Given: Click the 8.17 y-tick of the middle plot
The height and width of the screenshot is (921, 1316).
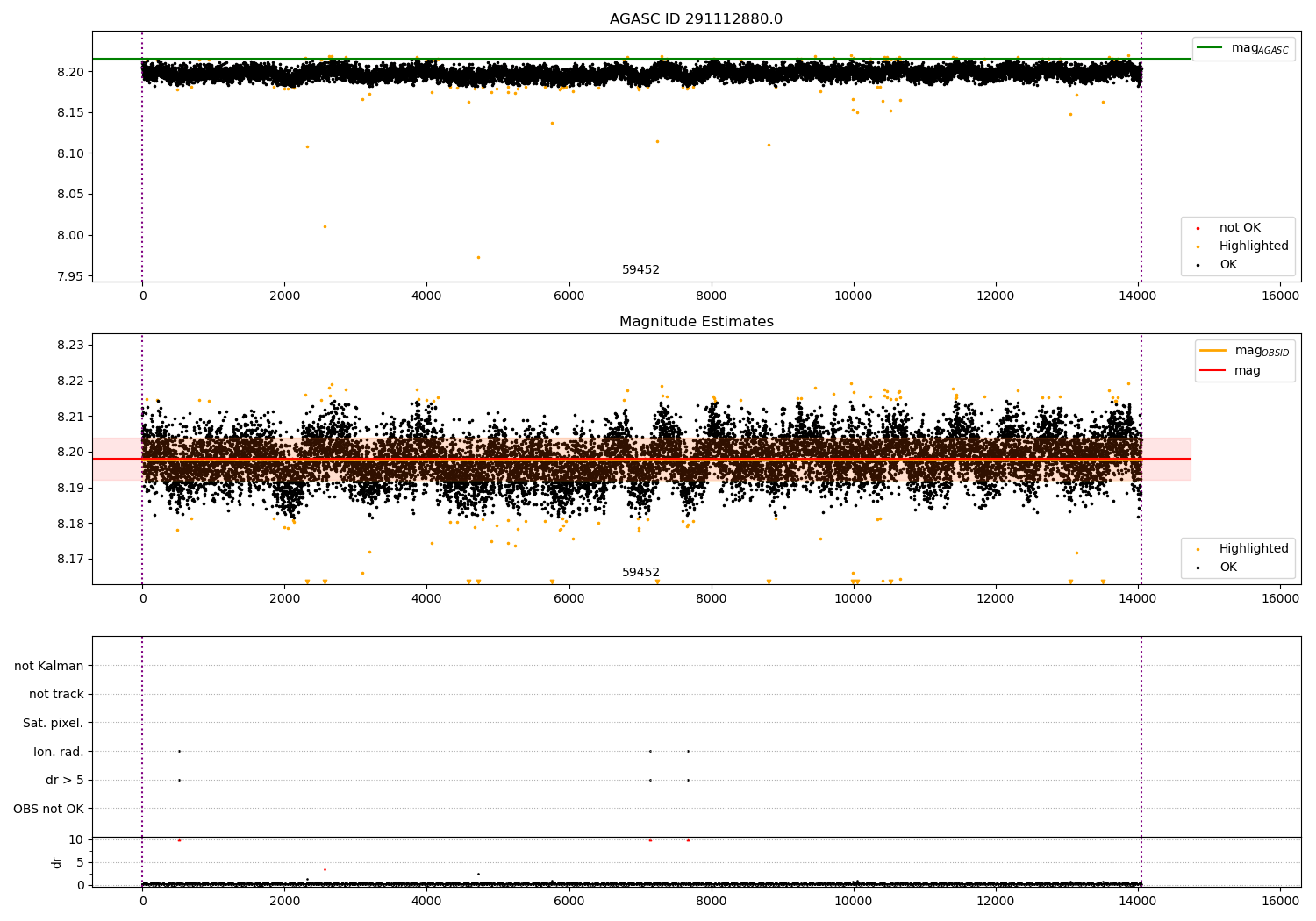Looking at the screenshot, I should (x=70, y=560).
